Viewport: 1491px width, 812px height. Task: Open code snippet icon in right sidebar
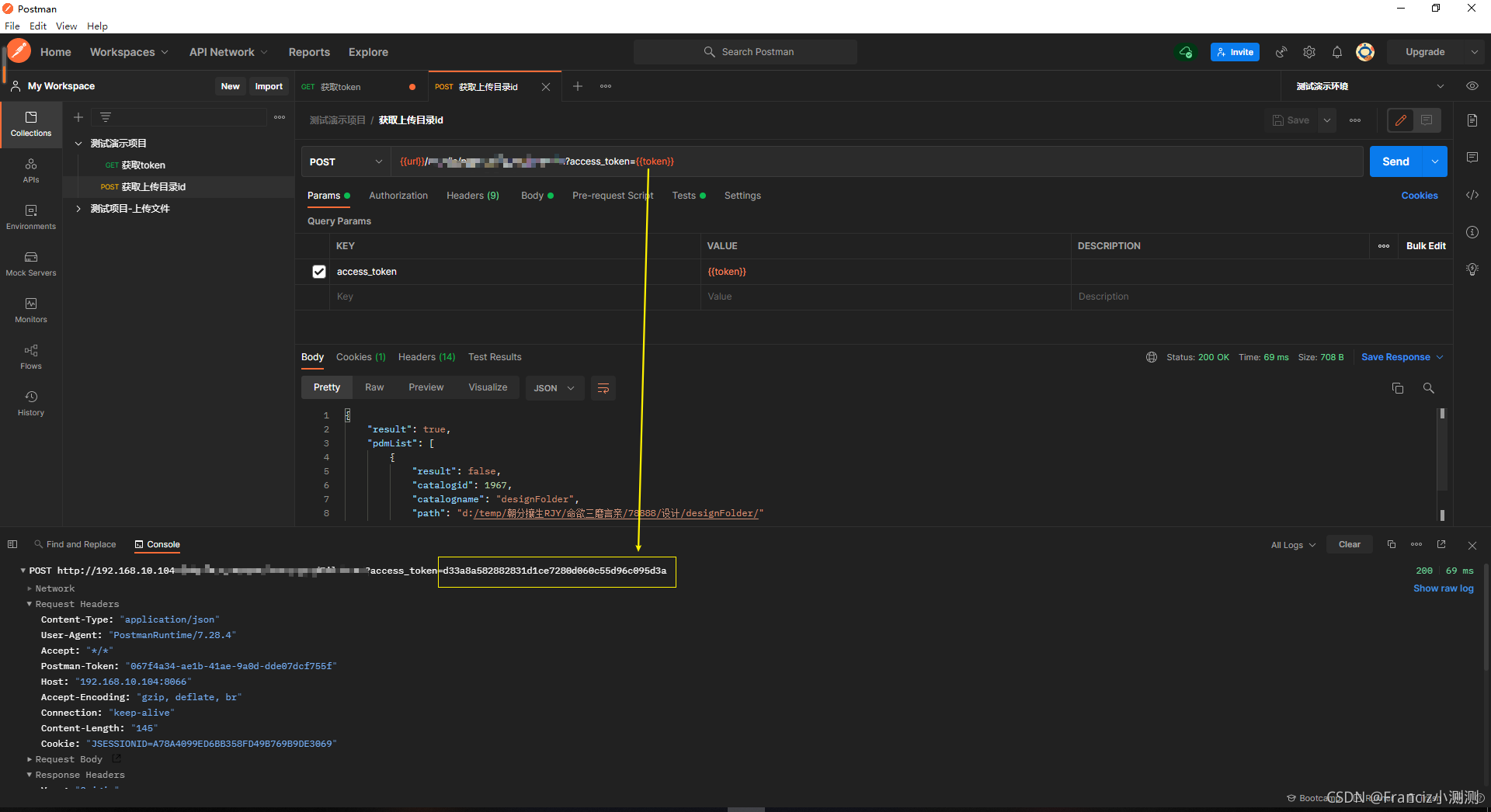[1472, 195]
